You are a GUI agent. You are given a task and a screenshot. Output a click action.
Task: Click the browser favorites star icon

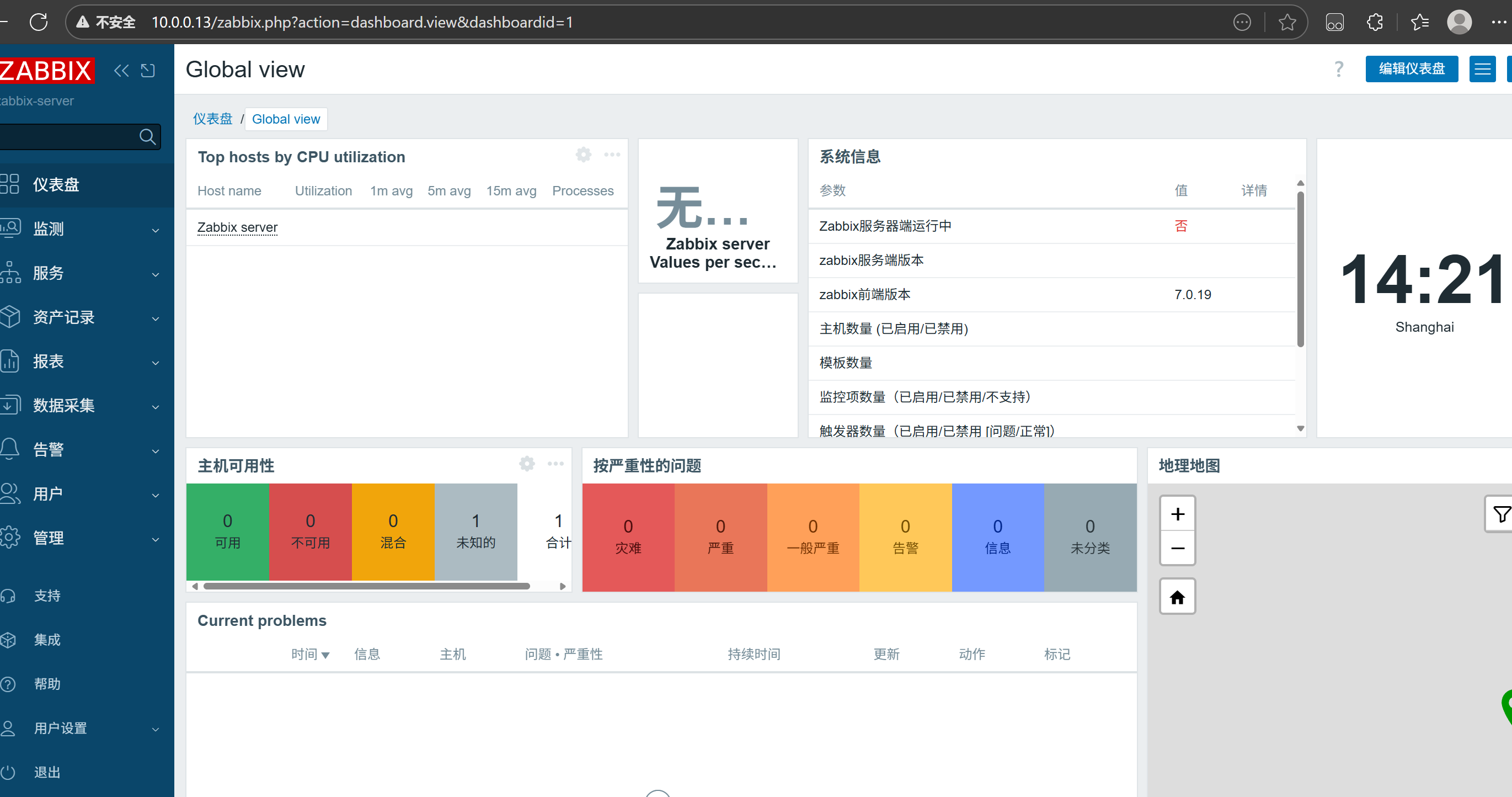(1286, 22)
